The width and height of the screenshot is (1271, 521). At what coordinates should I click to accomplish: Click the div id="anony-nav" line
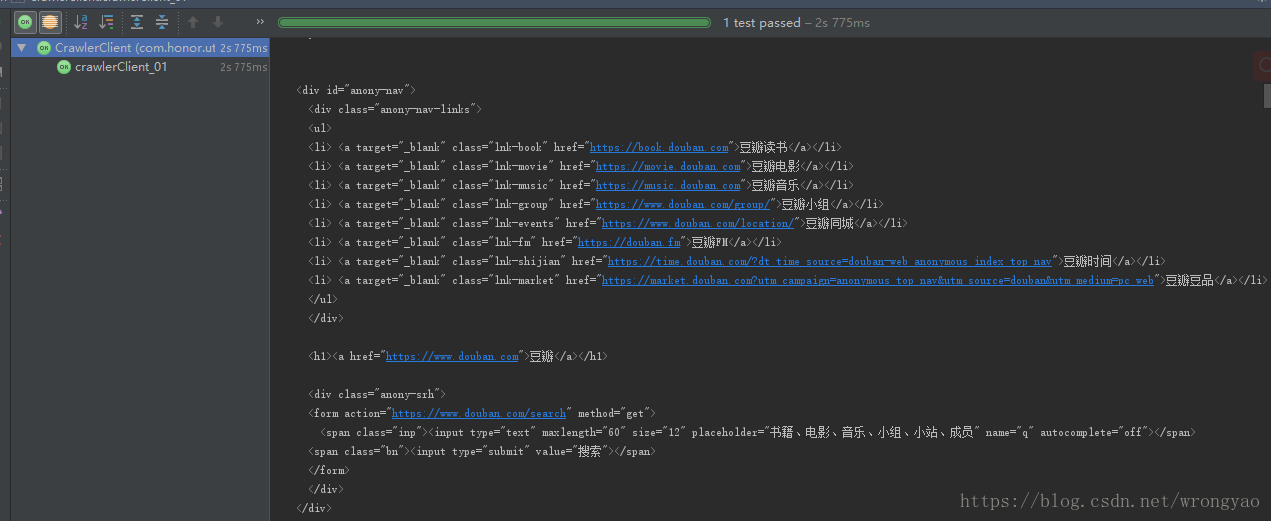coord(356,90)
